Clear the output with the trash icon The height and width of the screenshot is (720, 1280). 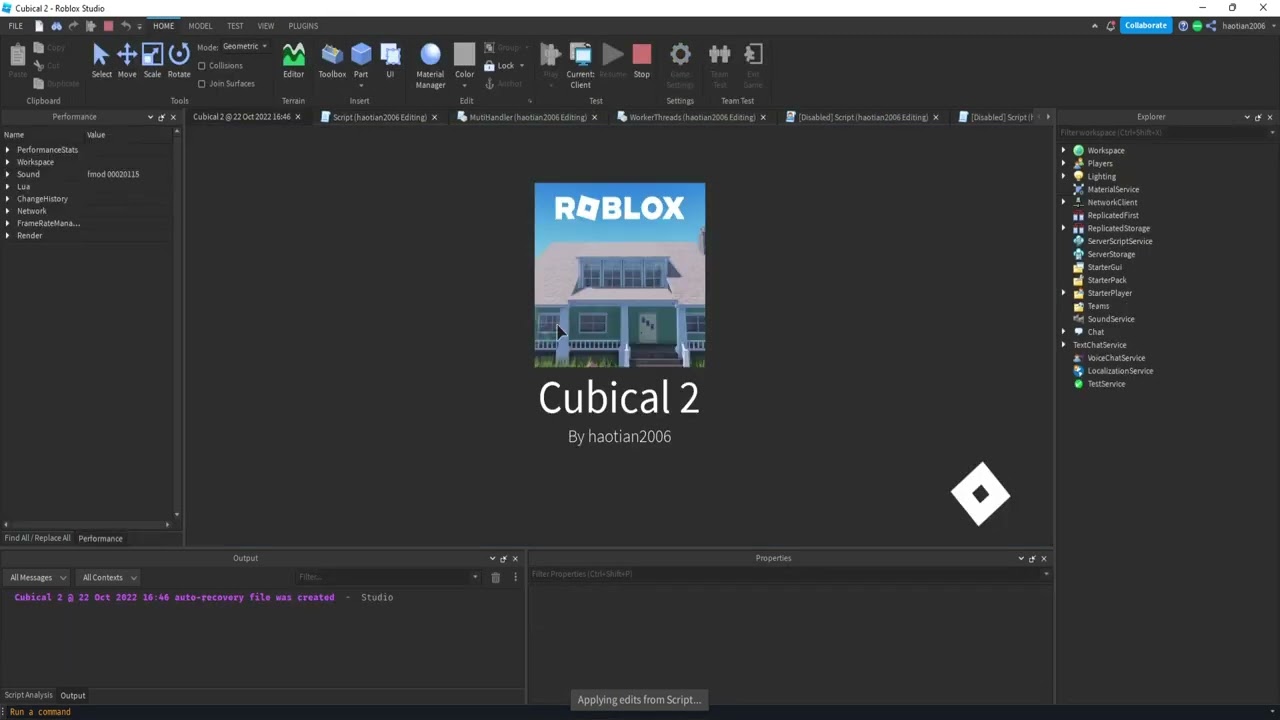495,577
